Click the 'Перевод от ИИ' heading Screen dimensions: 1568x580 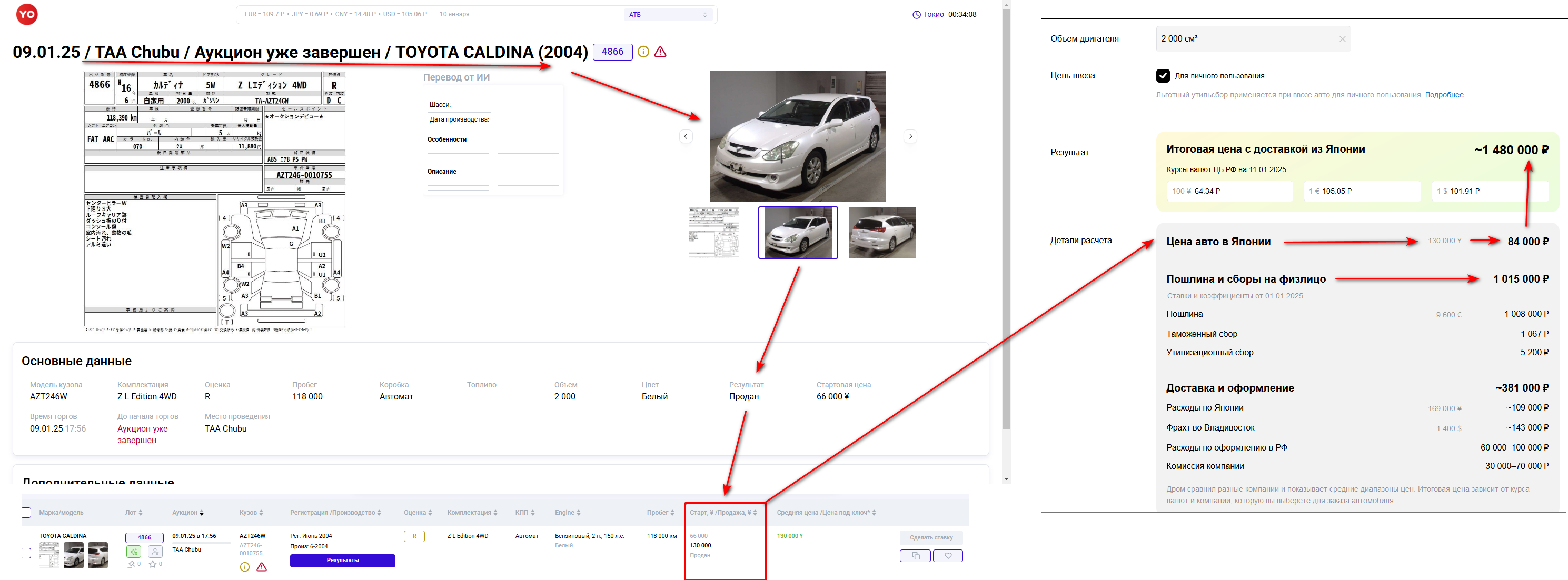(x=456, y=77)
